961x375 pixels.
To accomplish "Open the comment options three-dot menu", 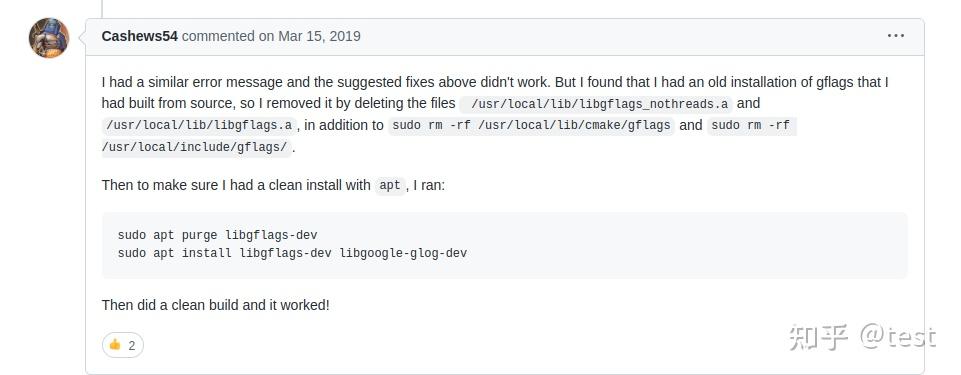I will [x=895, y=36].
